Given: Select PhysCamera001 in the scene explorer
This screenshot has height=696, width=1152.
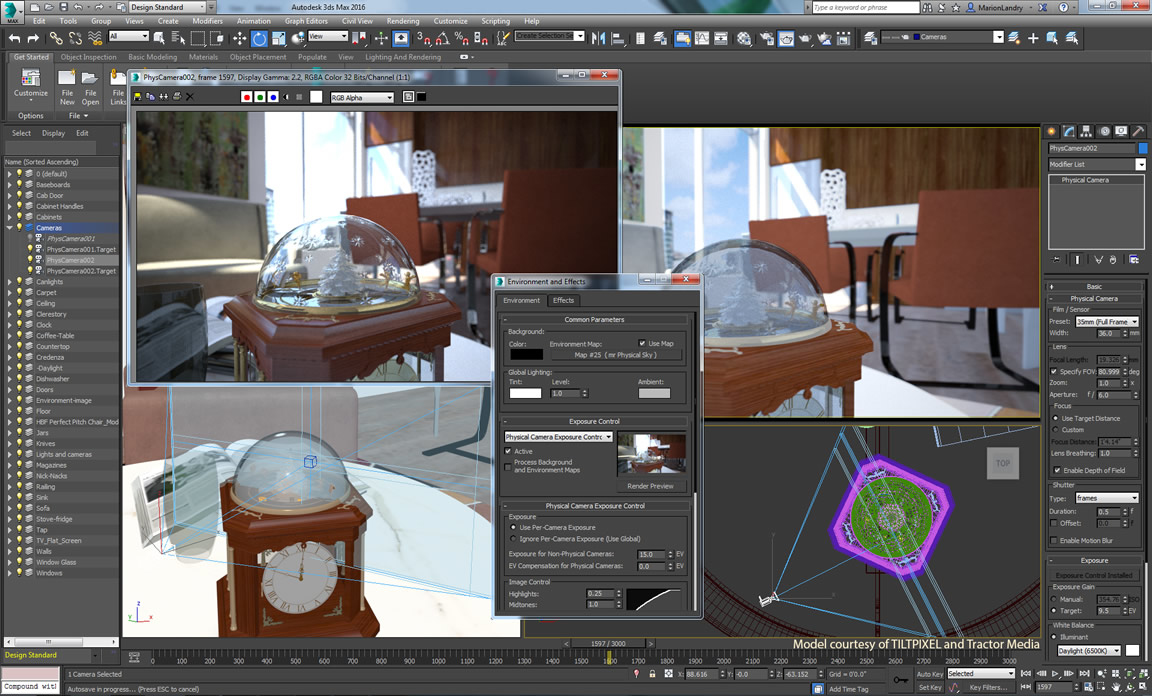Looking at the screenshot, I should click(x=72, y=238).
